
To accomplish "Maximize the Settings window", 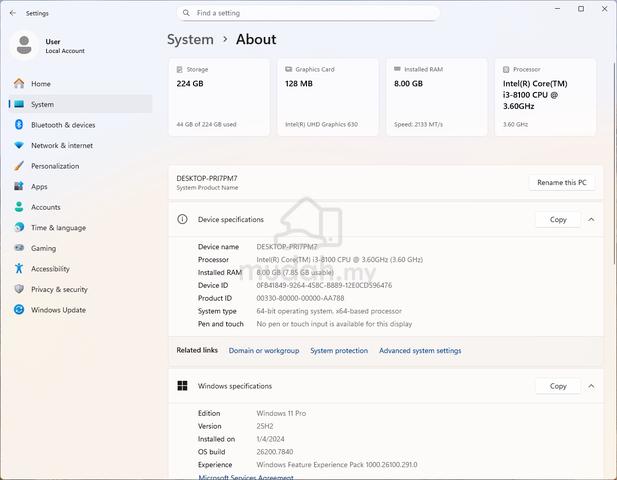I will point(581,9).
